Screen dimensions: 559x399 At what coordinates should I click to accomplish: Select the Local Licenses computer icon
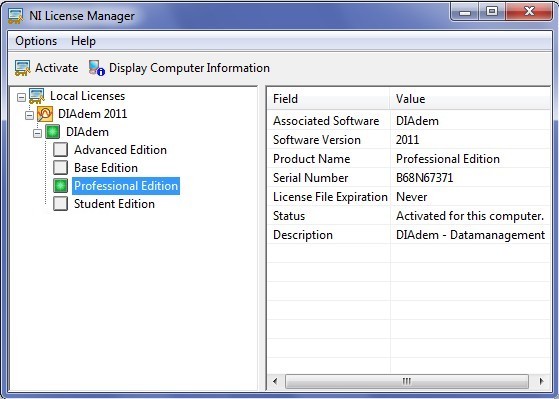[37, 96]
